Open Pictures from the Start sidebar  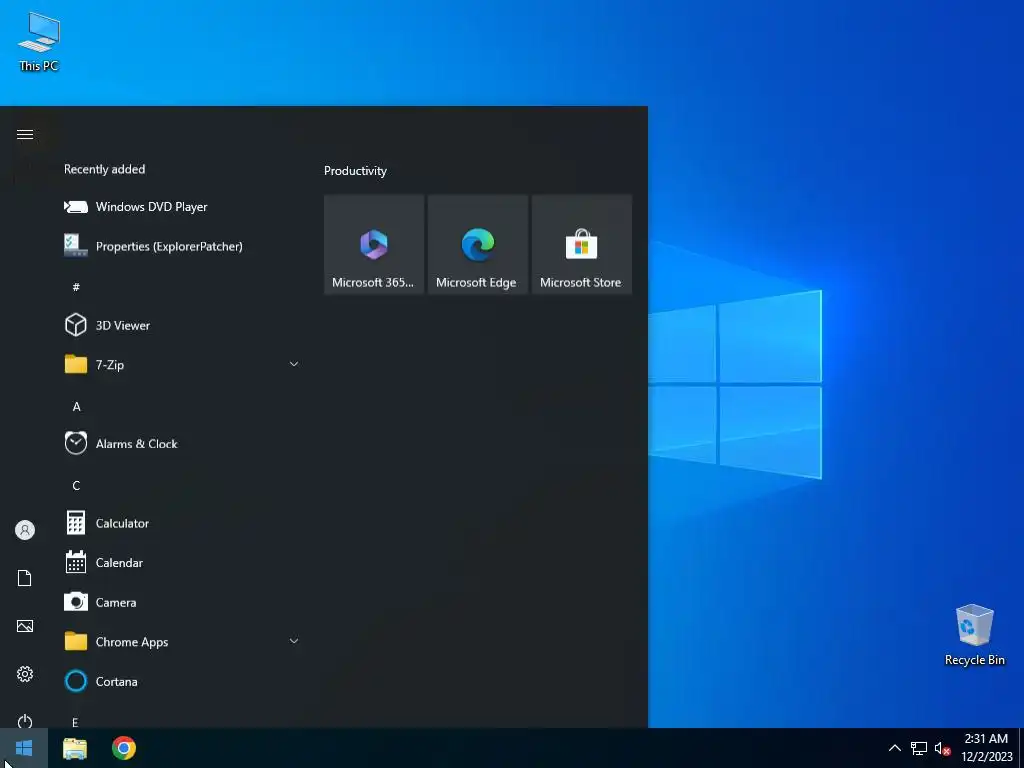(x=25, y=626)
